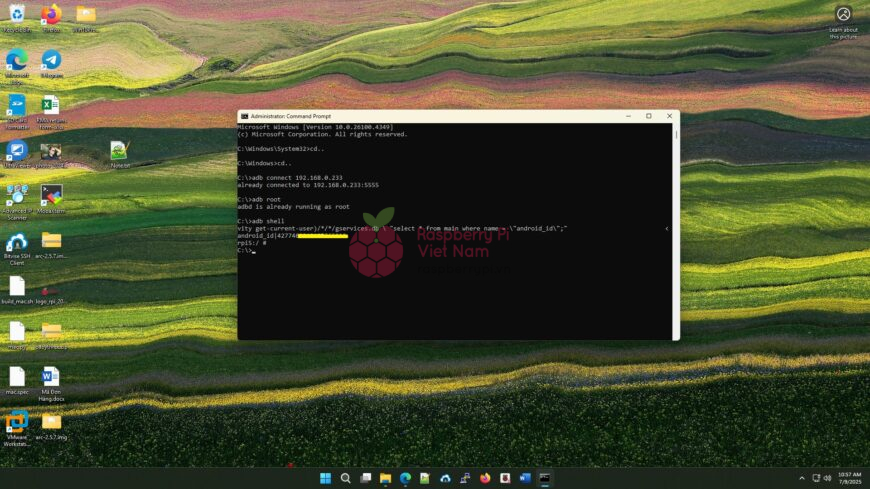The width and height of the screenshot is (870, 489).
Task: Click the 'Learn about this picture' icon
Action: point(843,14)
